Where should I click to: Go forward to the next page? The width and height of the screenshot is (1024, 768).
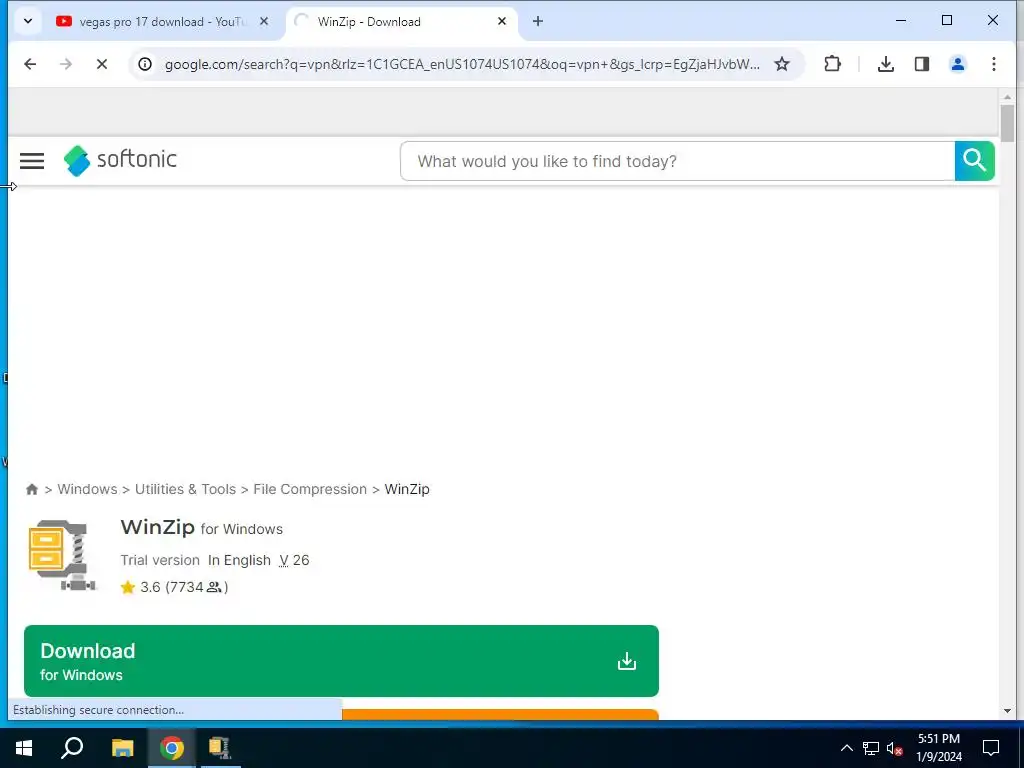tap(66, 64)
